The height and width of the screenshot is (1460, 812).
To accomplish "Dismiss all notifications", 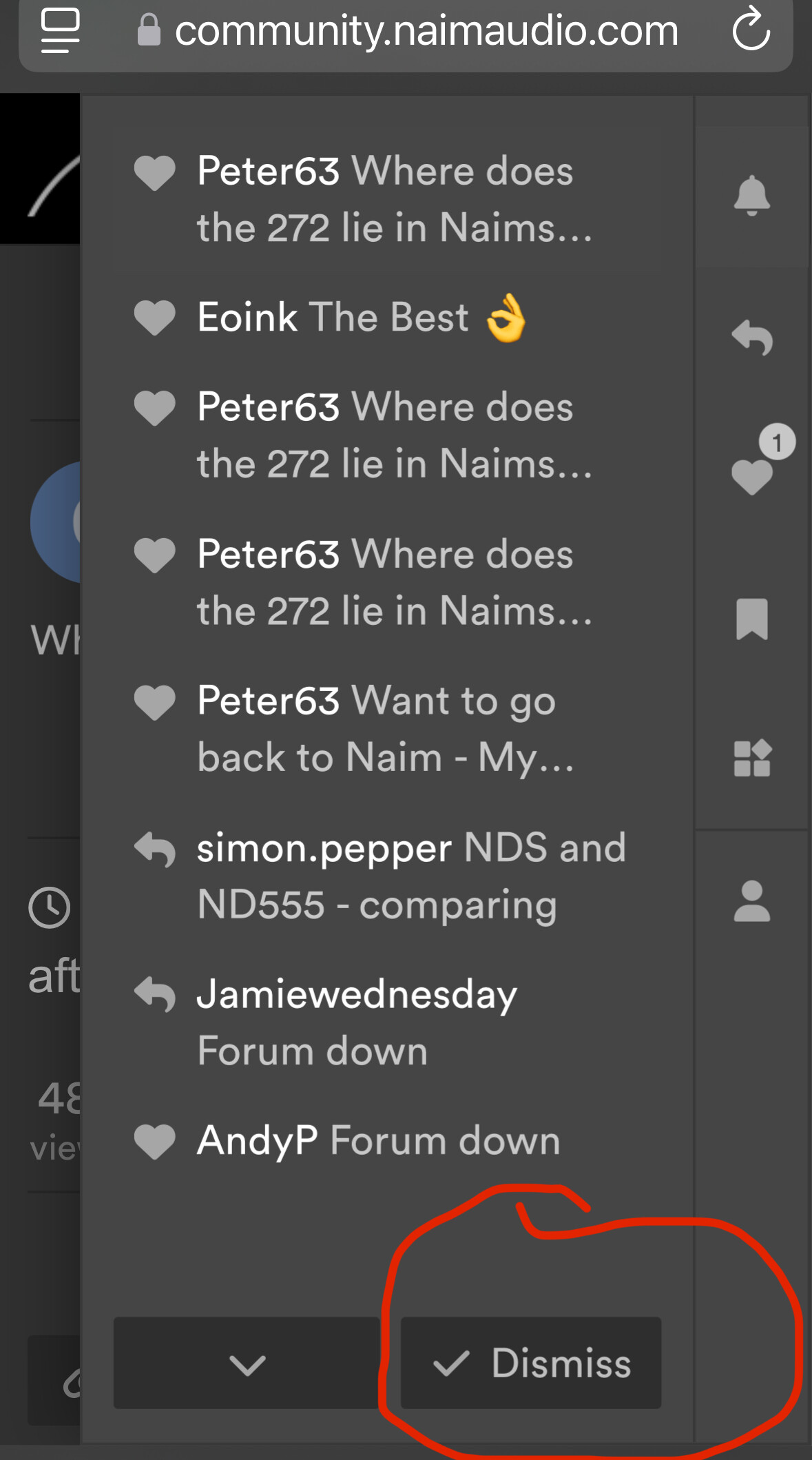I will coord(531,1363).
